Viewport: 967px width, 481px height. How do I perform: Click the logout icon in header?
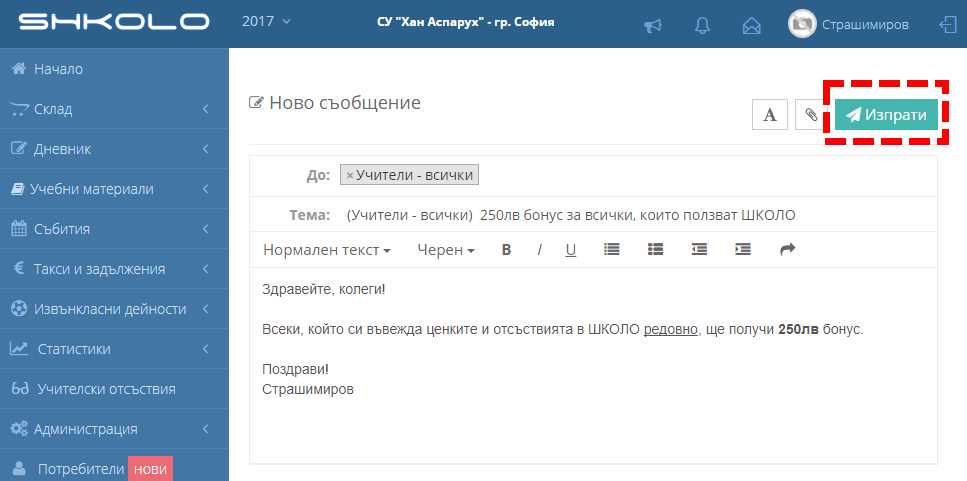(x=947, y=25)
